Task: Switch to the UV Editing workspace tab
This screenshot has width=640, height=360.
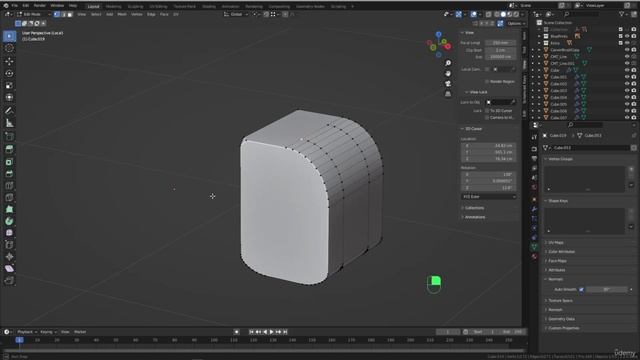Action: [158, 7]
